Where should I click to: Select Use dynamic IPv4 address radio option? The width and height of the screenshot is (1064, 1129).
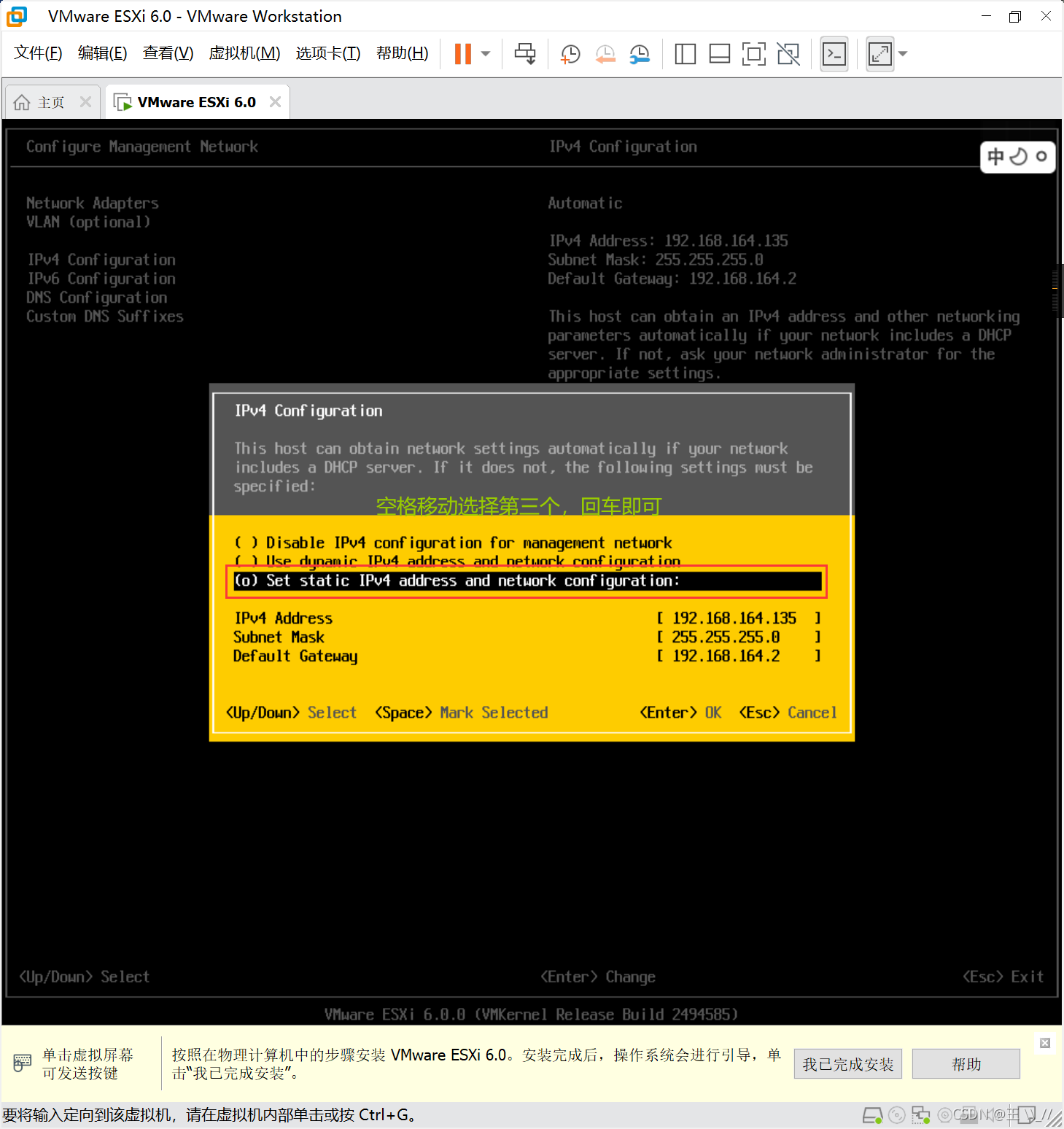(457, 562)
